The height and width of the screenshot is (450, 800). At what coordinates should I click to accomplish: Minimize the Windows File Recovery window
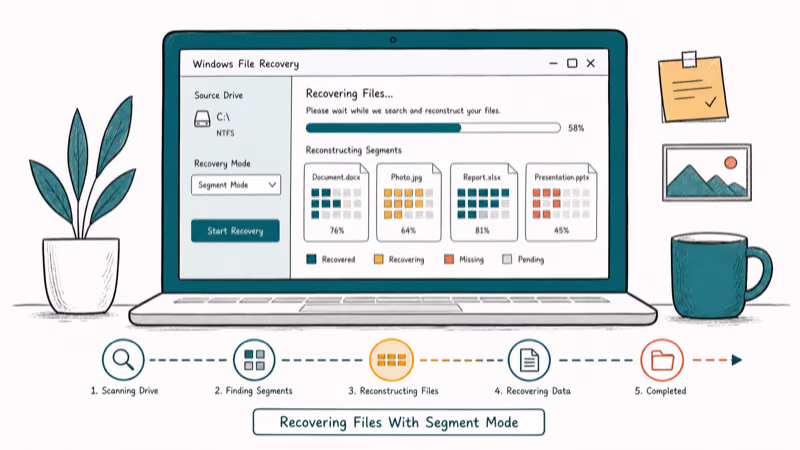[554, 63]
